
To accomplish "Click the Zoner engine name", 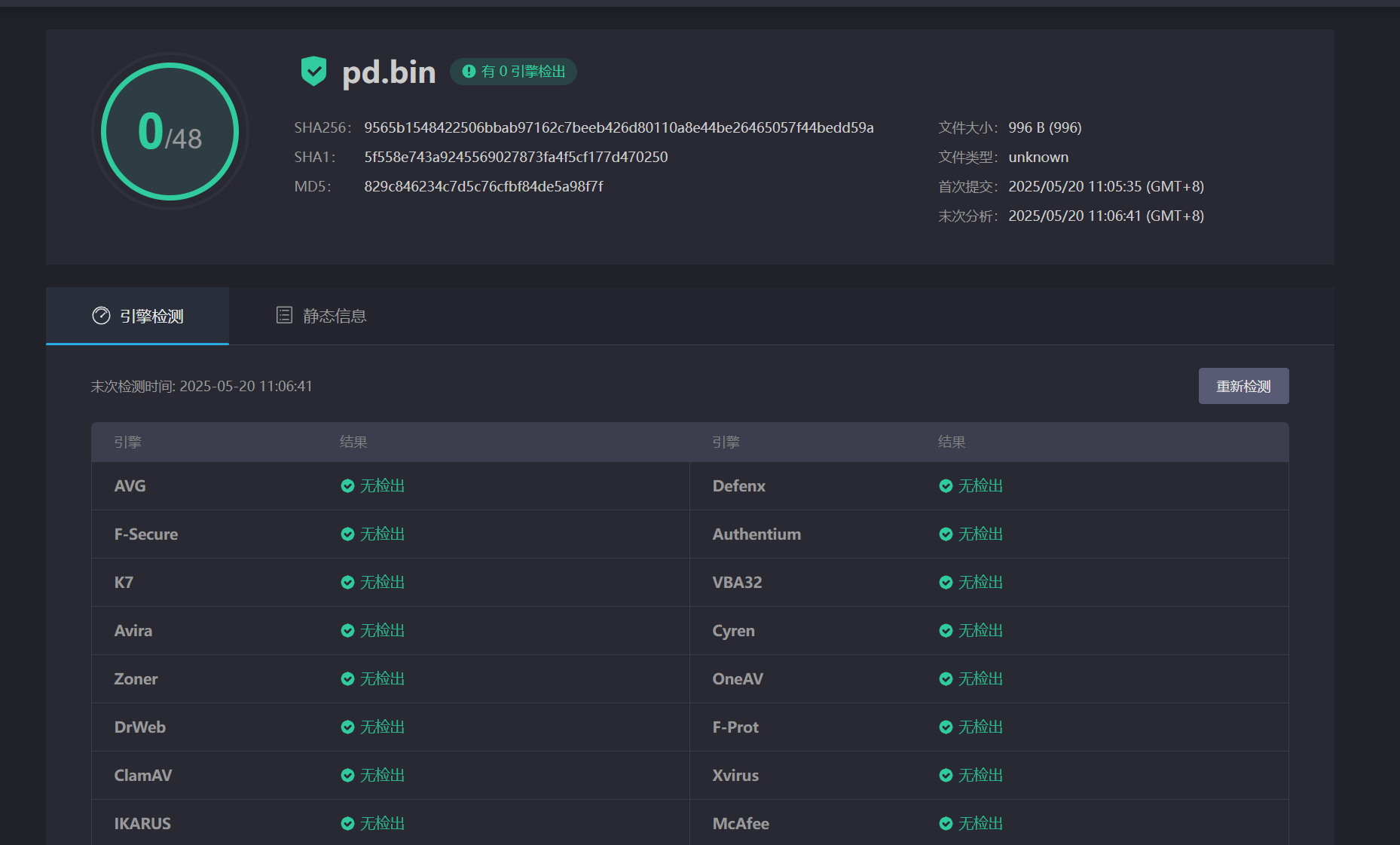I will click(x=136, y=679).
